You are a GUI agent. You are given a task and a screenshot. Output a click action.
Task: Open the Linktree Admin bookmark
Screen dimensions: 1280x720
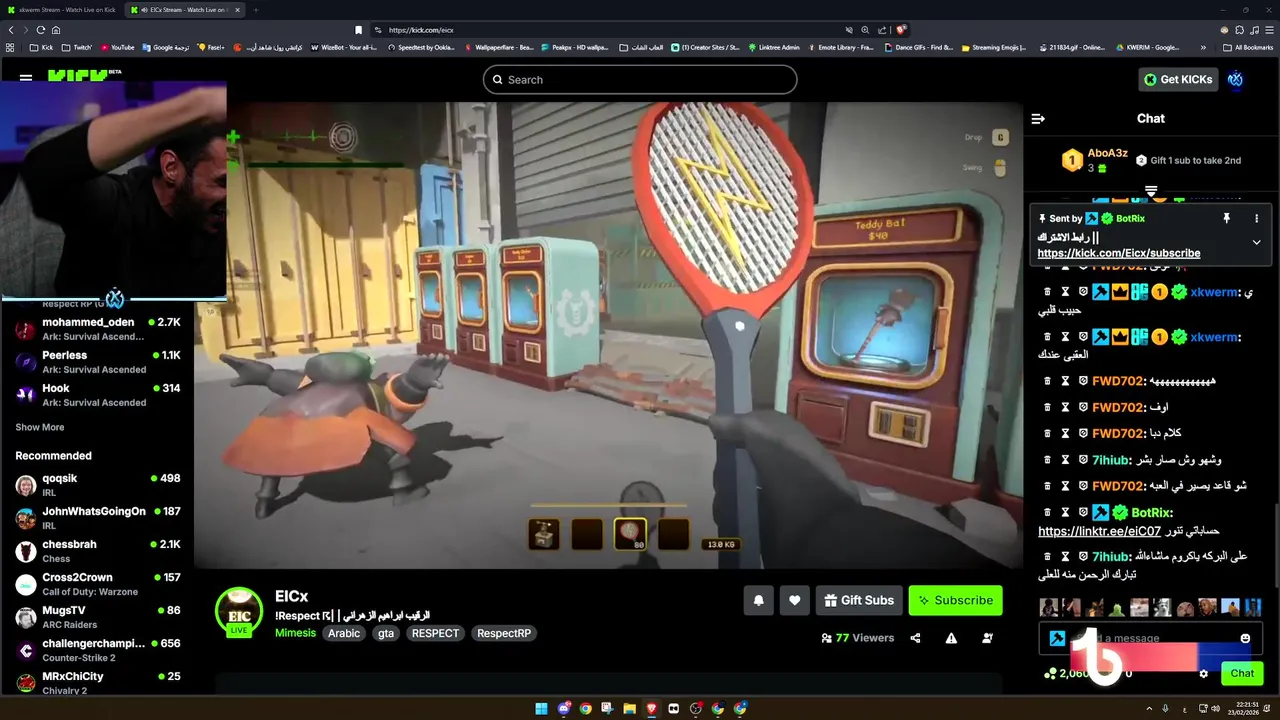pos(774,47)
